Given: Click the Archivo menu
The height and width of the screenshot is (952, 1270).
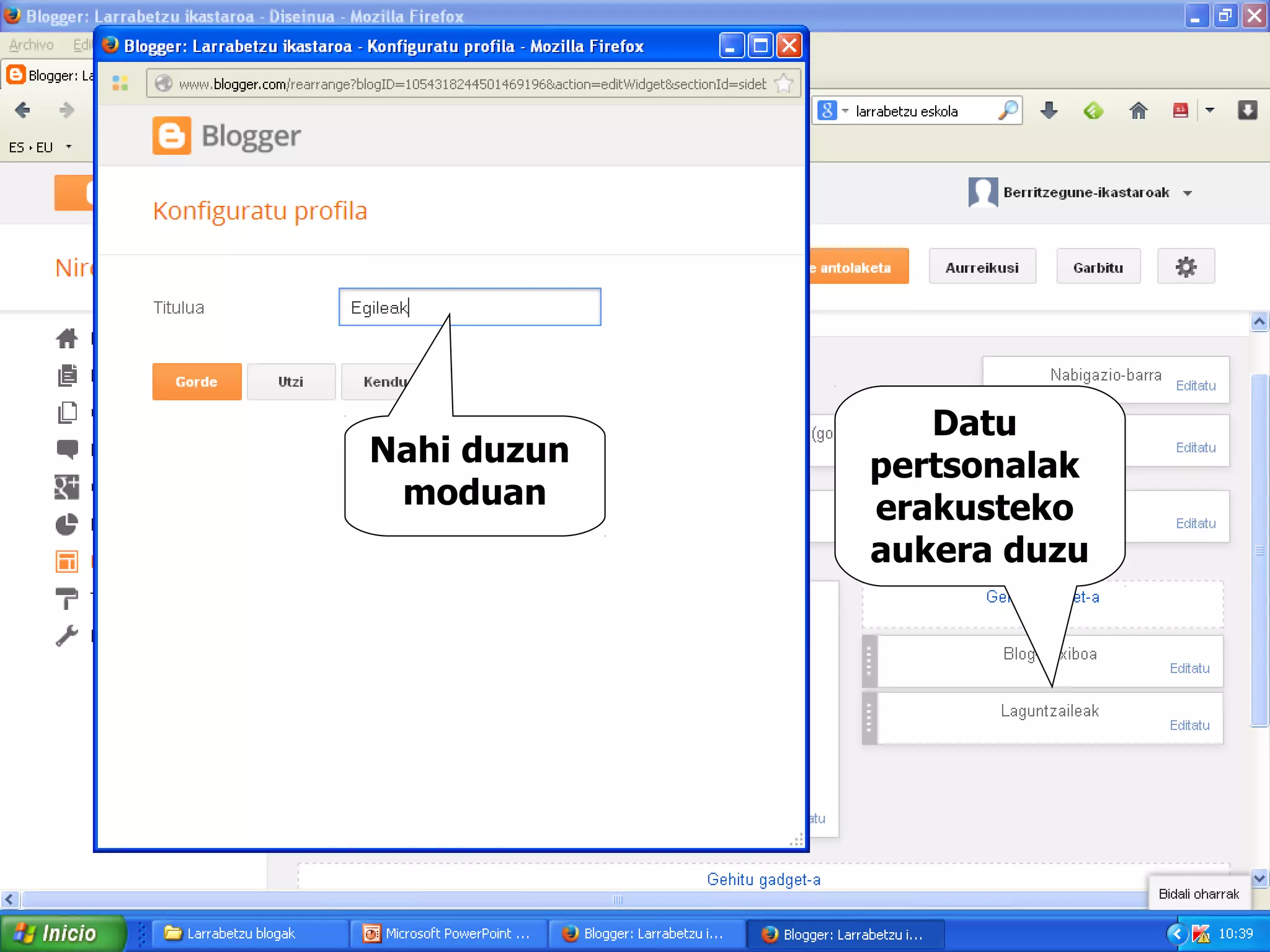Looking at the screenshot, I should tap(32, 45).
